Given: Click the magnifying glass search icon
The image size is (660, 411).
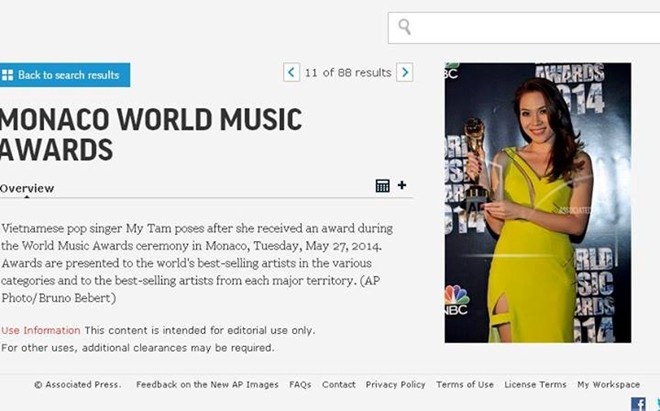Looking at the screenshot, I should tap(404, 27).
